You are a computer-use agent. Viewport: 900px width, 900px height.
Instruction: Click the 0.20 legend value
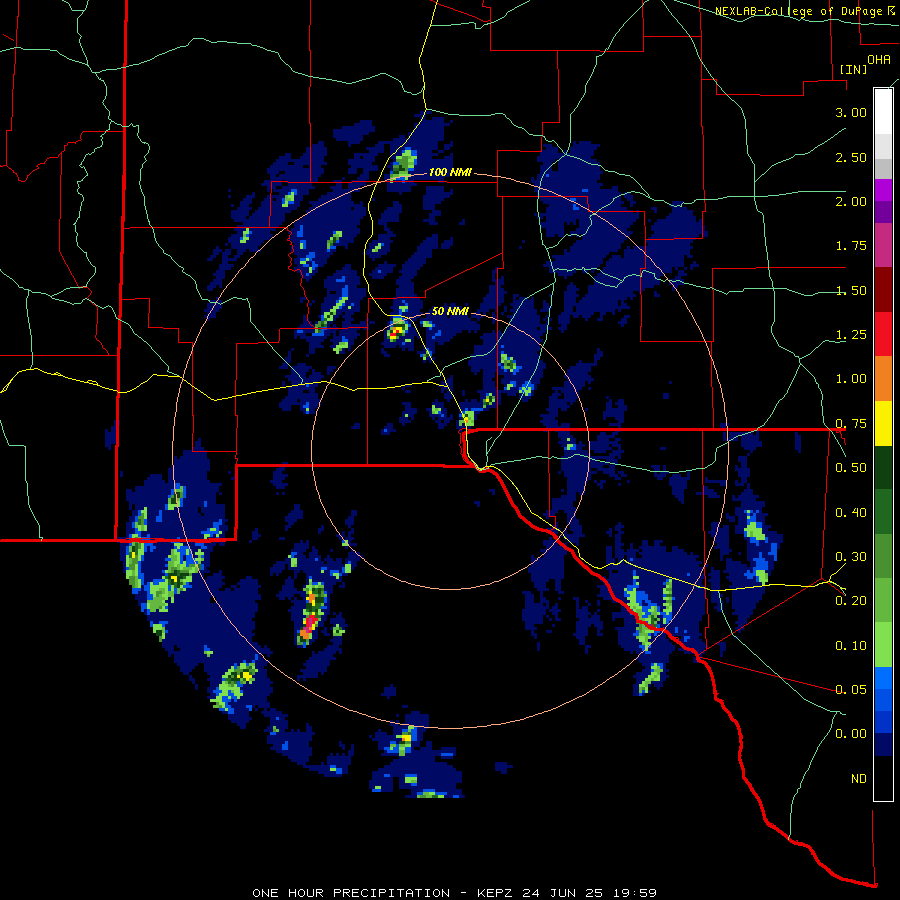851,601
